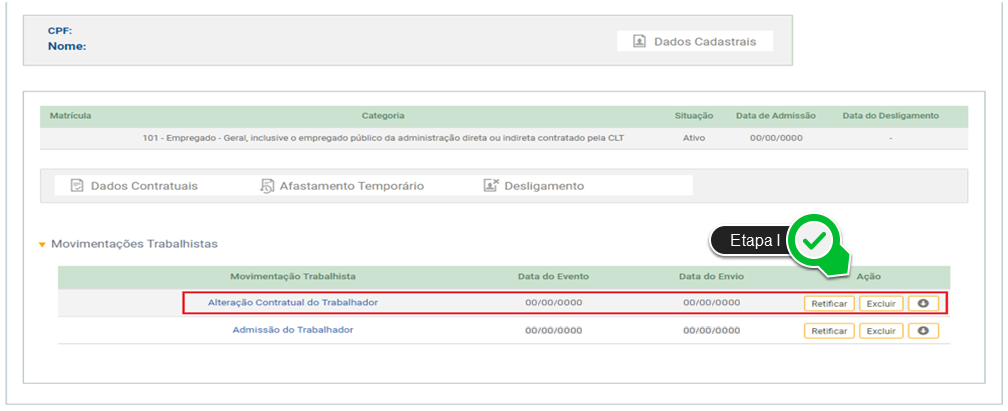Click the green checkmark Etapa I badge
Image resolution: width=1008 pixels, height=411 pixels.
(x=816, y=241)
